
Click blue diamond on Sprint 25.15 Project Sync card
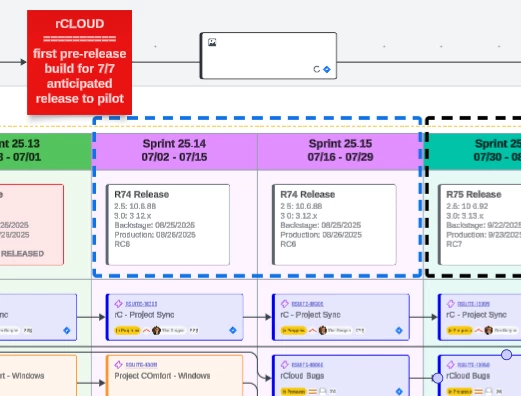(399, 330)
